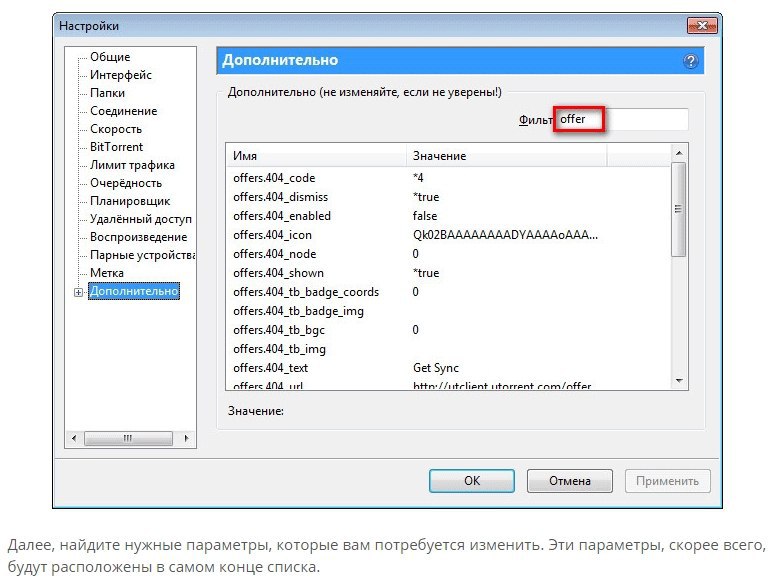The image size is (771, 583).
Task: Sort by the Значение column header
Action: click(x=506, y=156)
